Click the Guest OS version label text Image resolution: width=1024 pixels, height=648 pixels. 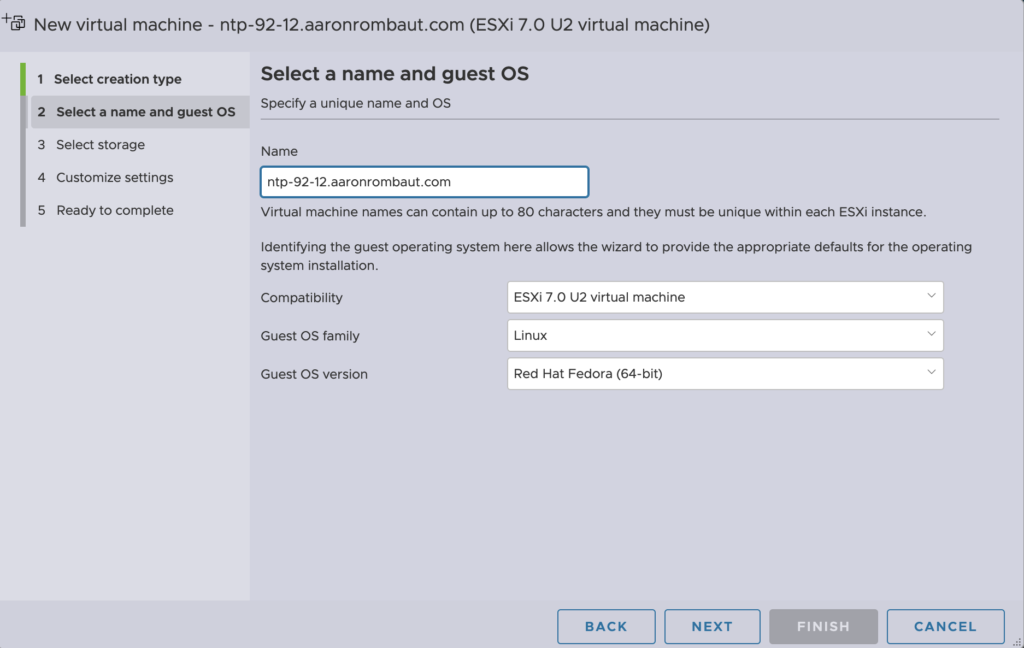click(314, 374)
